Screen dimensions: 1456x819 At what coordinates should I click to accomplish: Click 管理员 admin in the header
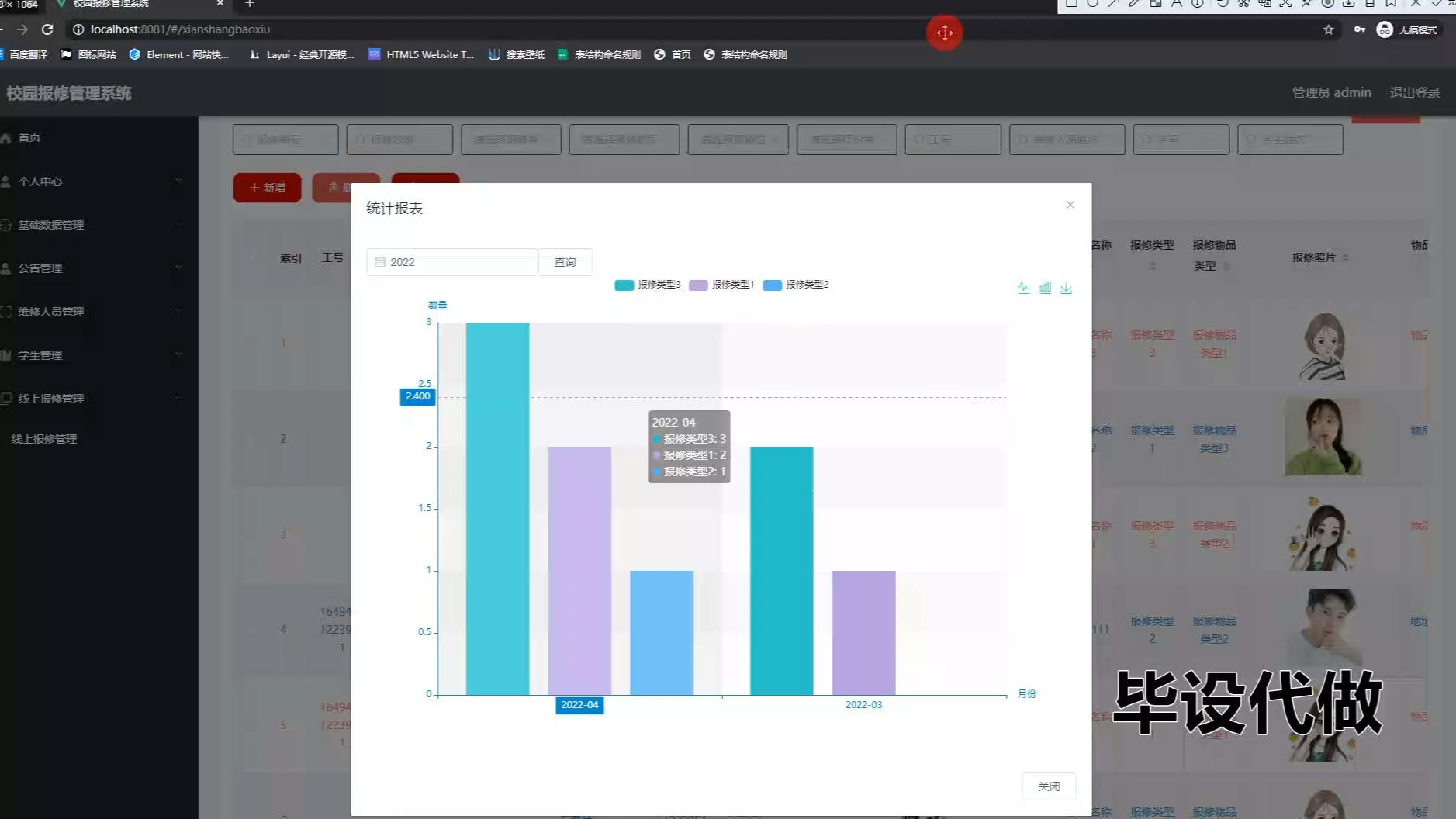[x=1331, y=92]
